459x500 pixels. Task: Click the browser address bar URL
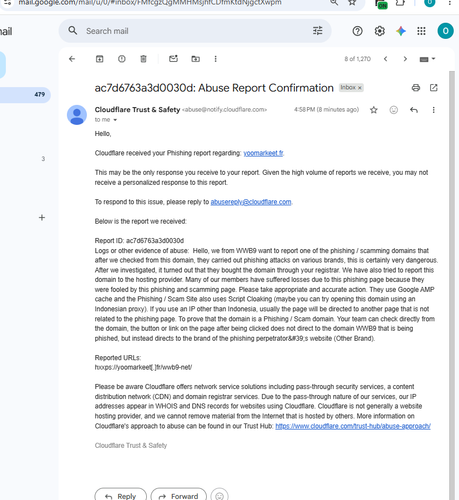click(x=150, y=3)
